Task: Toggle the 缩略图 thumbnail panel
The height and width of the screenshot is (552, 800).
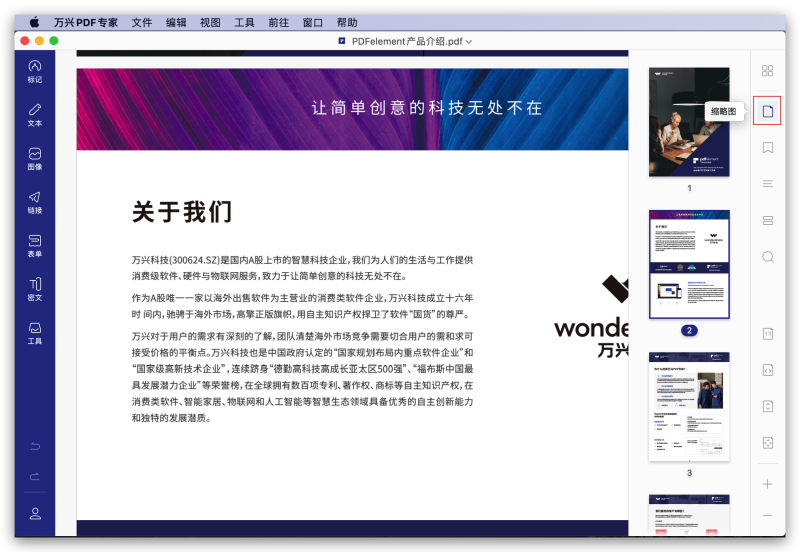Action: click(768, 111)
